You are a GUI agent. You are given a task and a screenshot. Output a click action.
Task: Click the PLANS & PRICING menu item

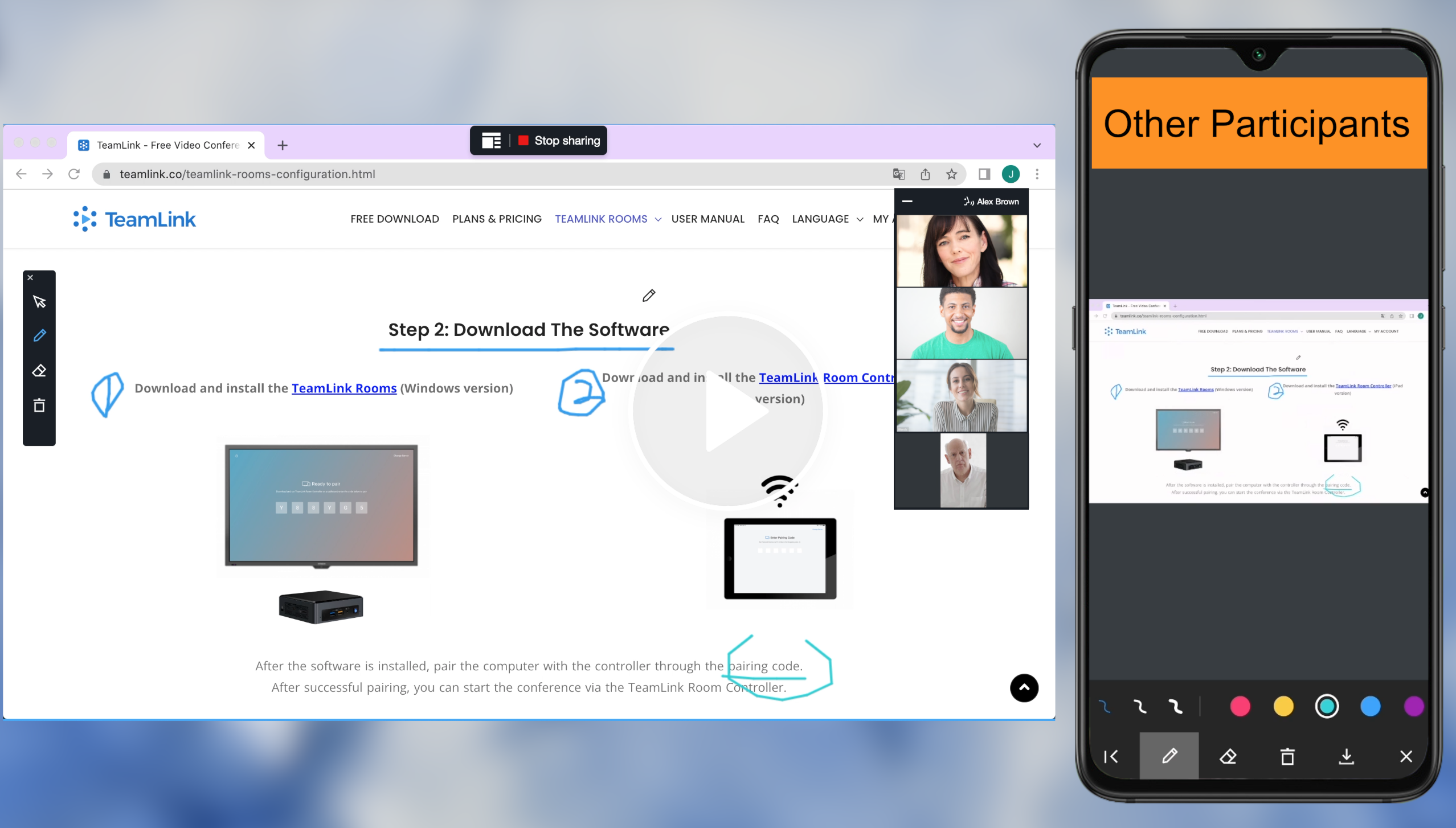[x=496, y=218]
